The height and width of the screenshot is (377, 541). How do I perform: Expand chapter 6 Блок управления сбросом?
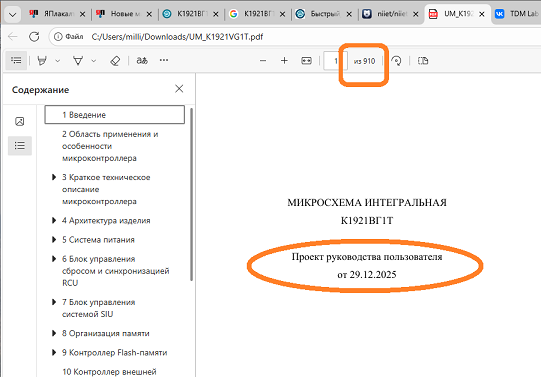(x=54, y=259)
